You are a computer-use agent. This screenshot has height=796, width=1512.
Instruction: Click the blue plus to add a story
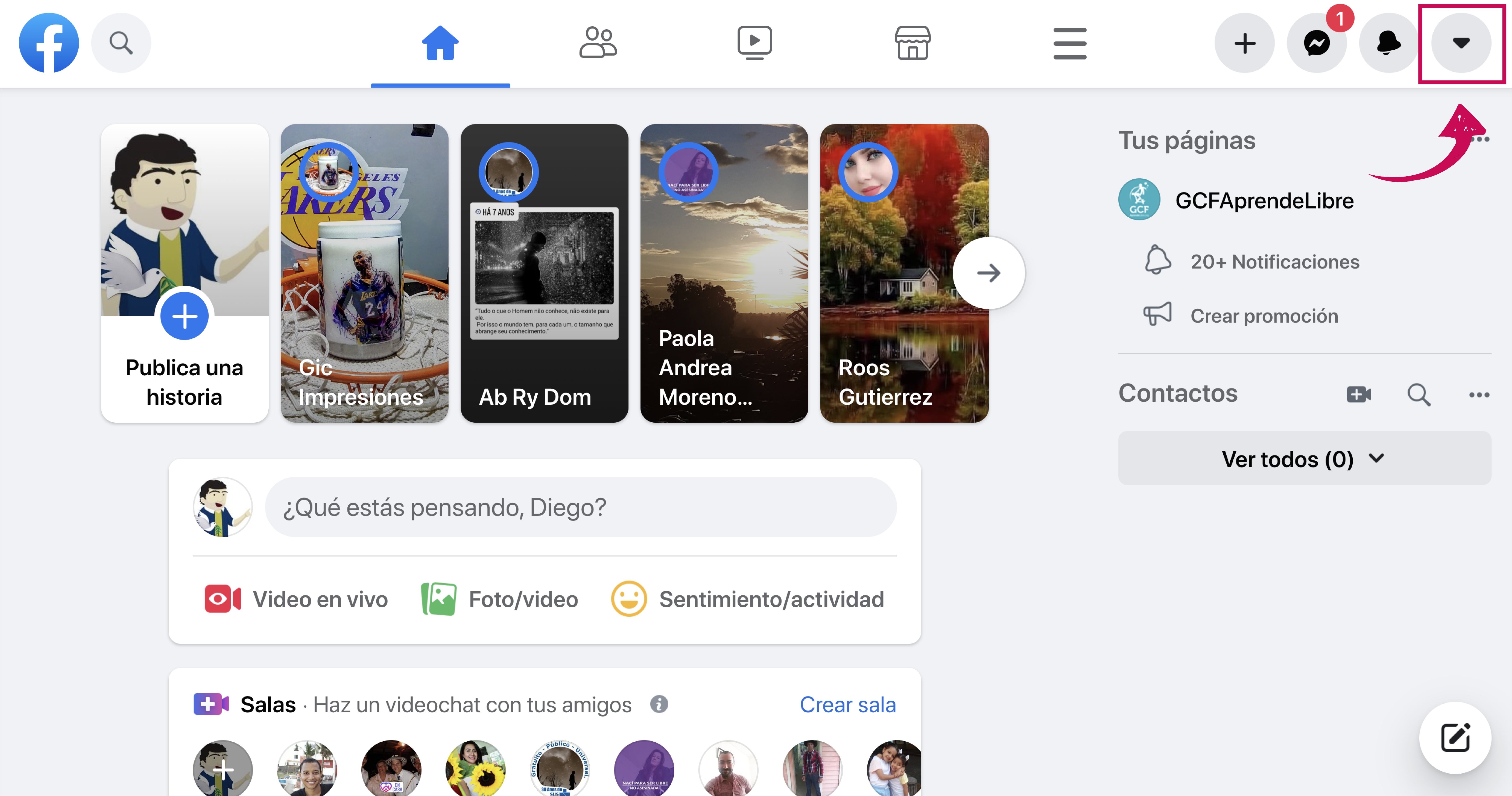point(184,317)
